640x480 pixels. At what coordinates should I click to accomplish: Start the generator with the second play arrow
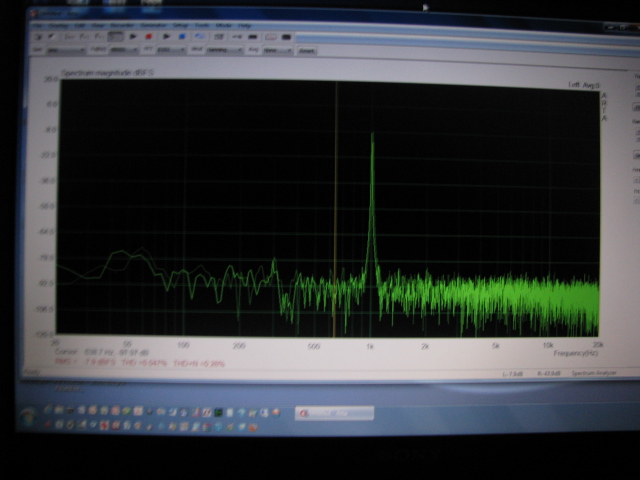[x=166, y=36]
